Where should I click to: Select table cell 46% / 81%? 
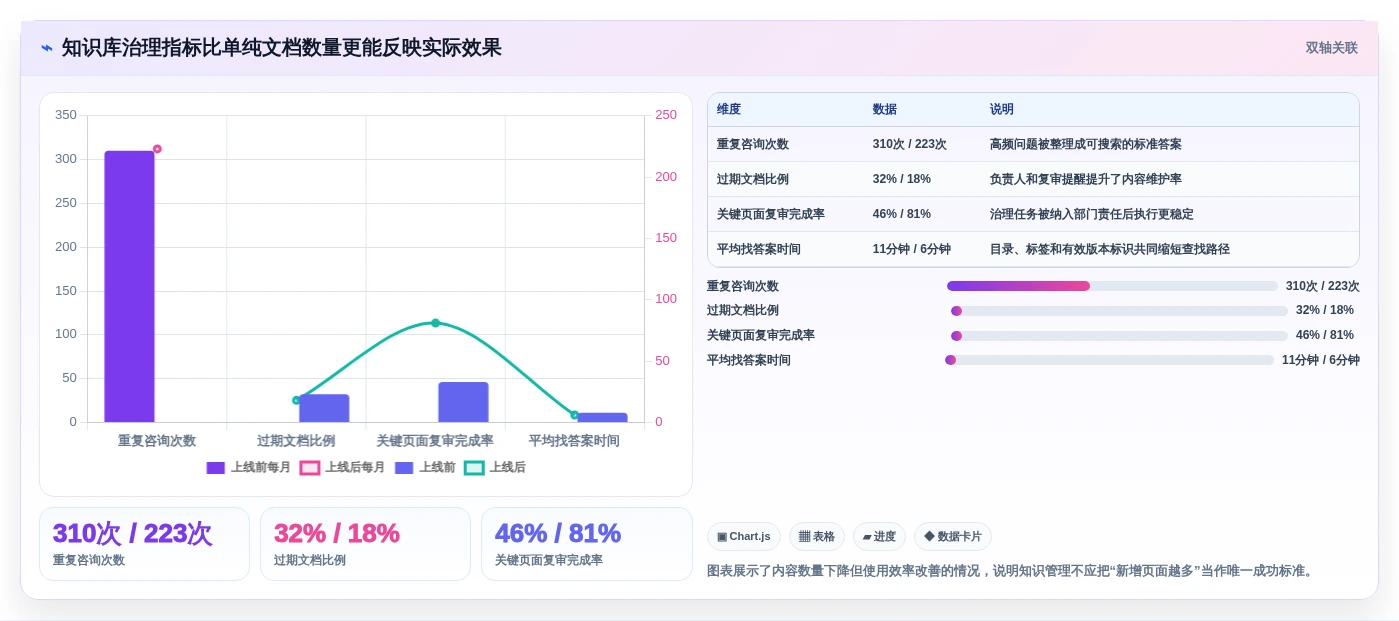point(902,214)
